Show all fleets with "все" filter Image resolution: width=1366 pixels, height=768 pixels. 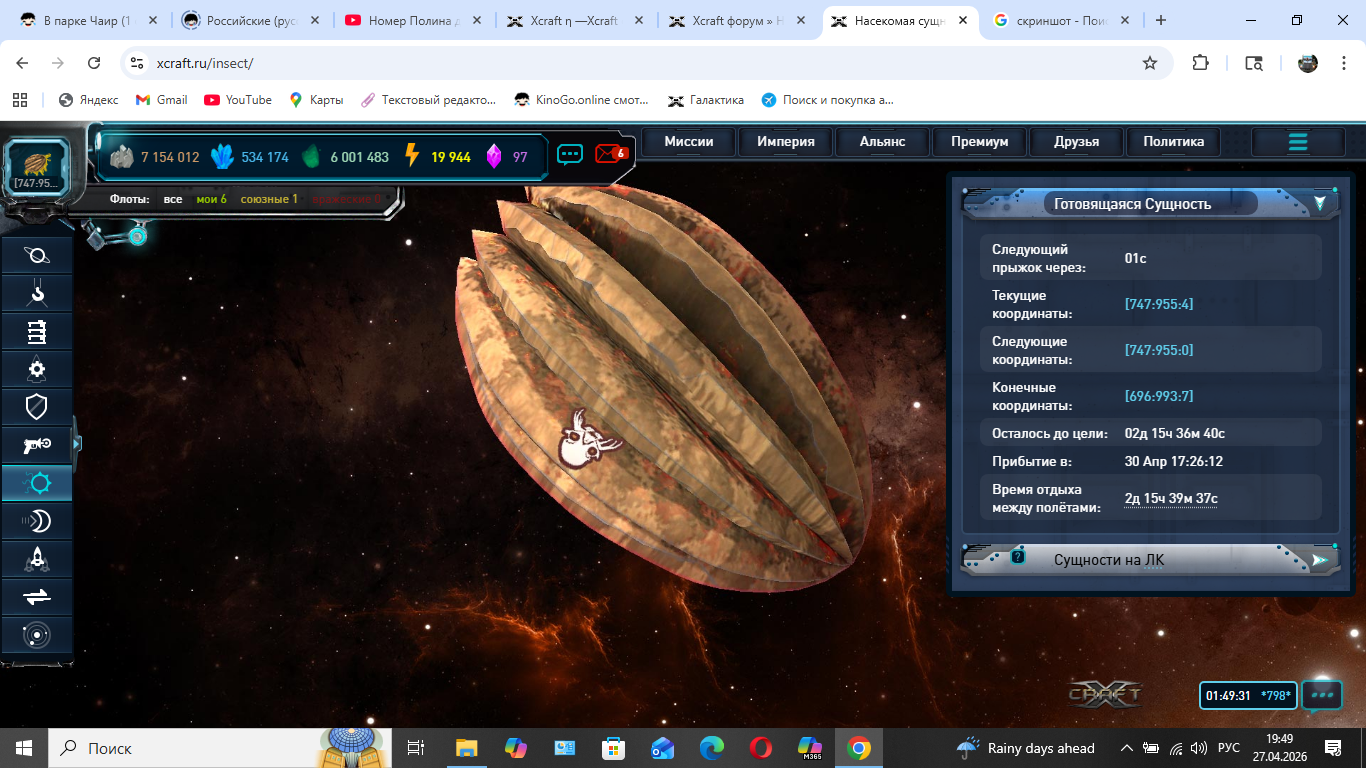173,199
